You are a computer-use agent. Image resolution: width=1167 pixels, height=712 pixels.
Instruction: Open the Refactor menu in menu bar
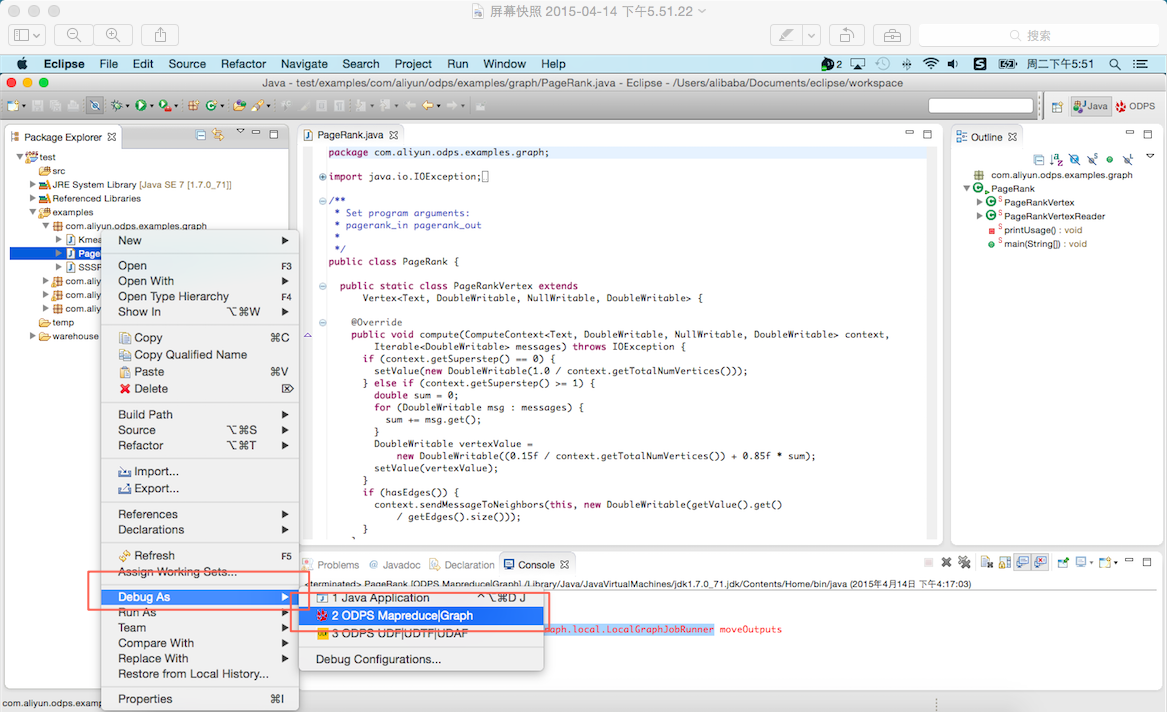point(243,64)
